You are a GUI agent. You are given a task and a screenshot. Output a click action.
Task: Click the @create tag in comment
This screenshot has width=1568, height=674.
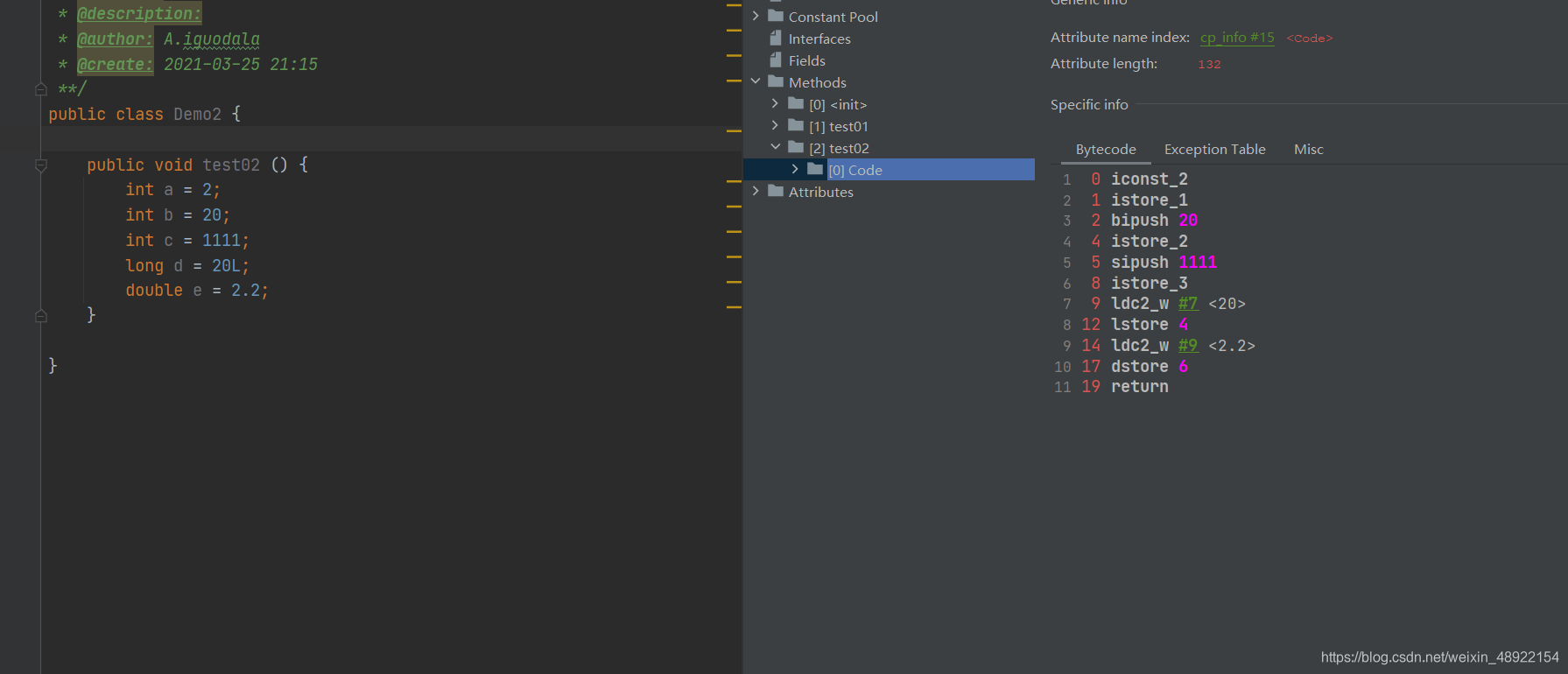coord(115,65)
